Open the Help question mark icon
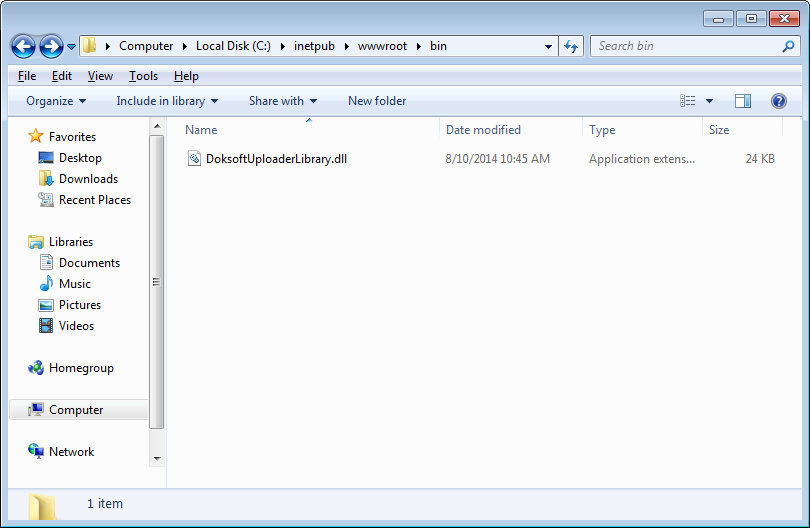 [x=778, y=101]
